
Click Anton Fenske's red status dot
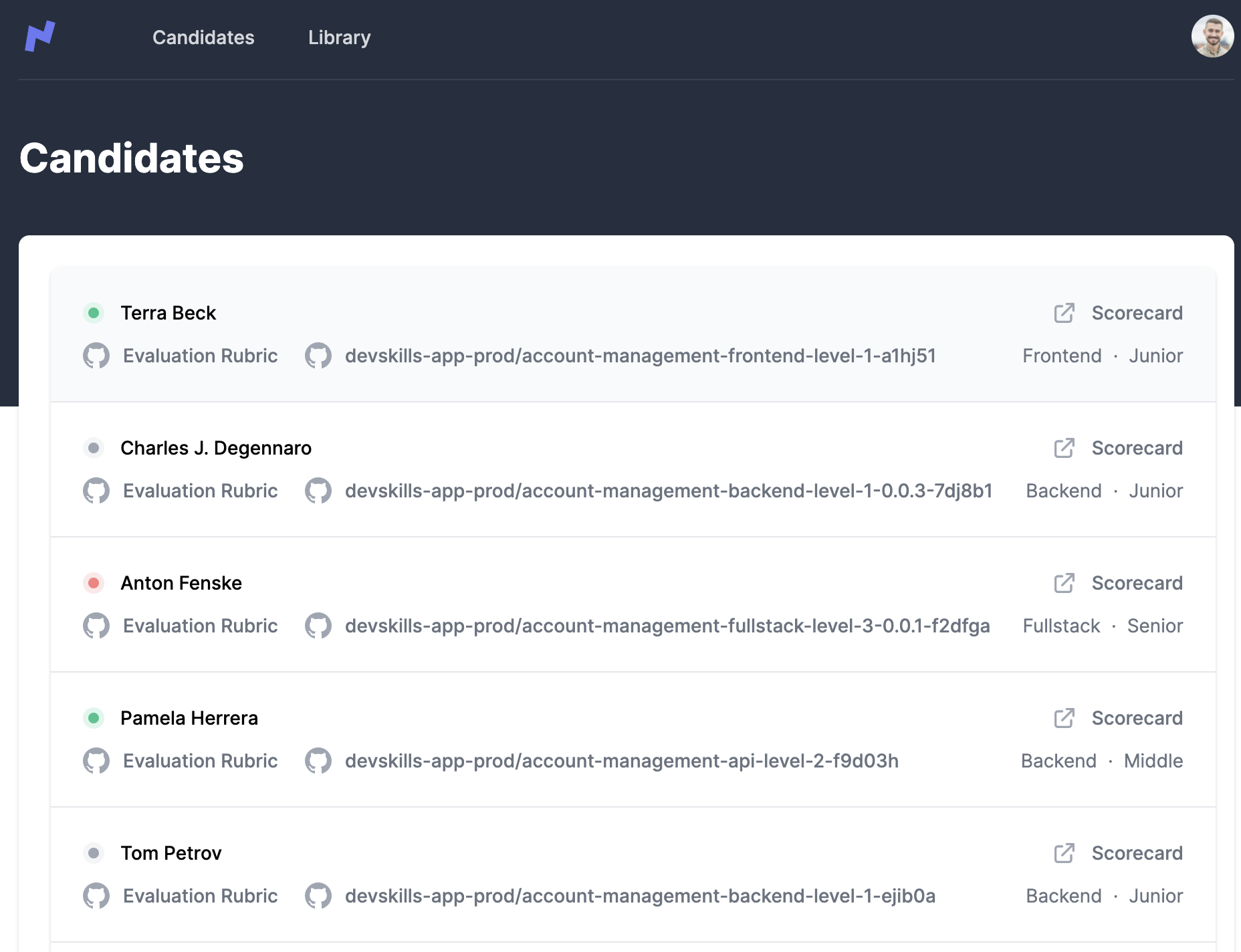94,583
